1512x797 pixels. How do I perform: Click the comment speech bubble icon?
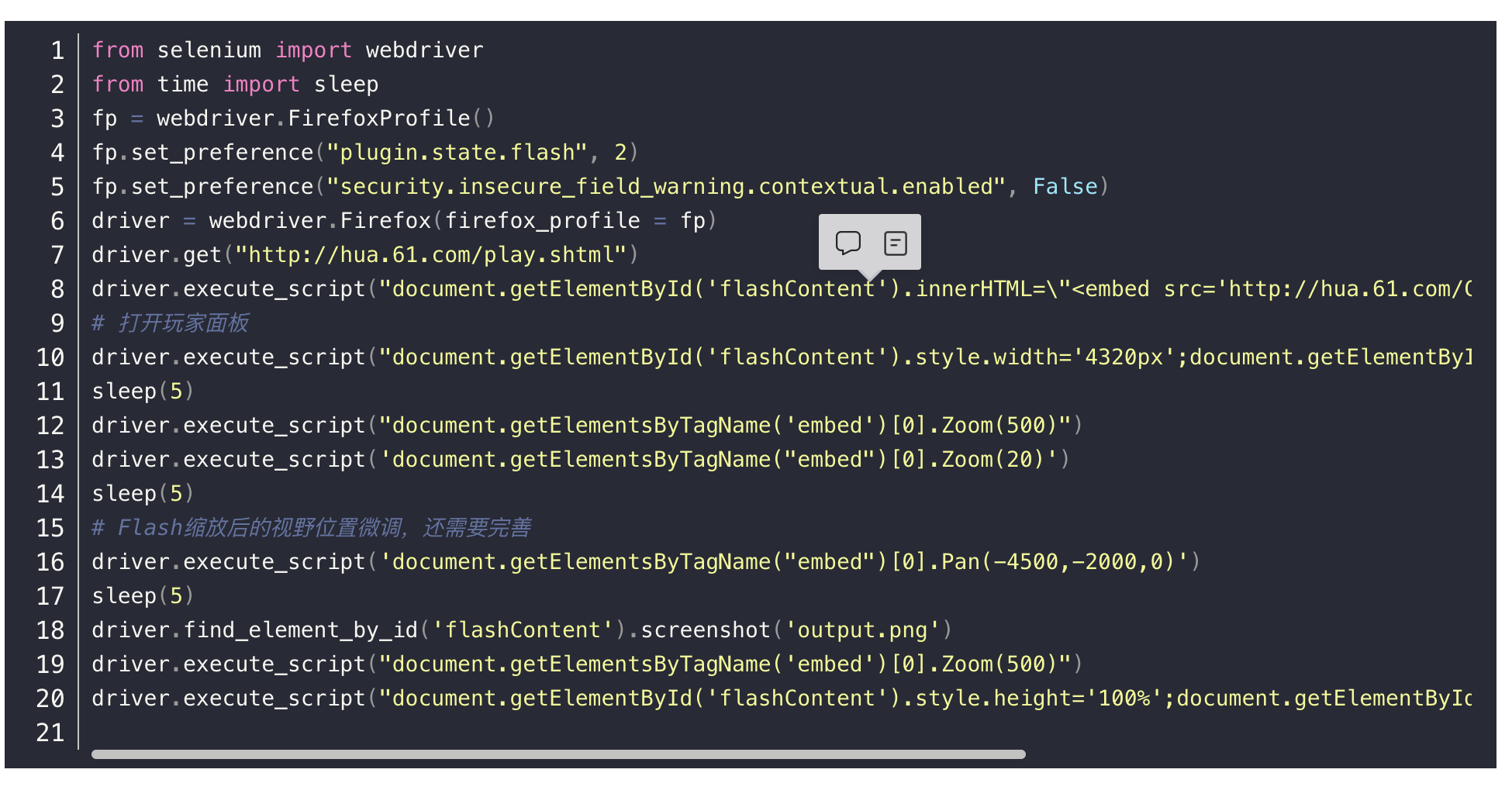coord(847,243)
